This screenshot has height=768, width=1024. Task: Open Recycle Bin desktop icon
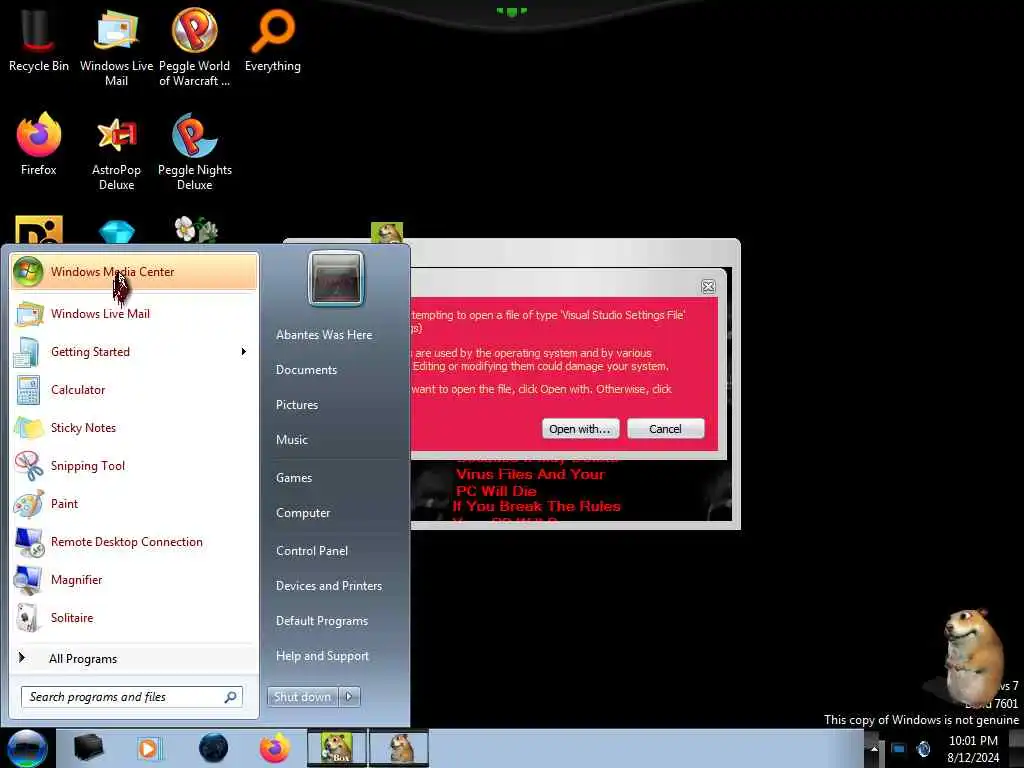coord(38,40)
